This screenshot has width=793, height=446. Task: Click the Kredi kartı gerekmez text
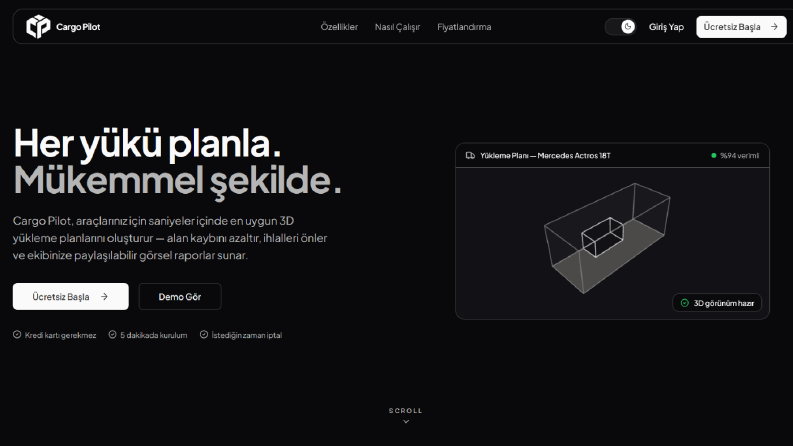point(60,335)
